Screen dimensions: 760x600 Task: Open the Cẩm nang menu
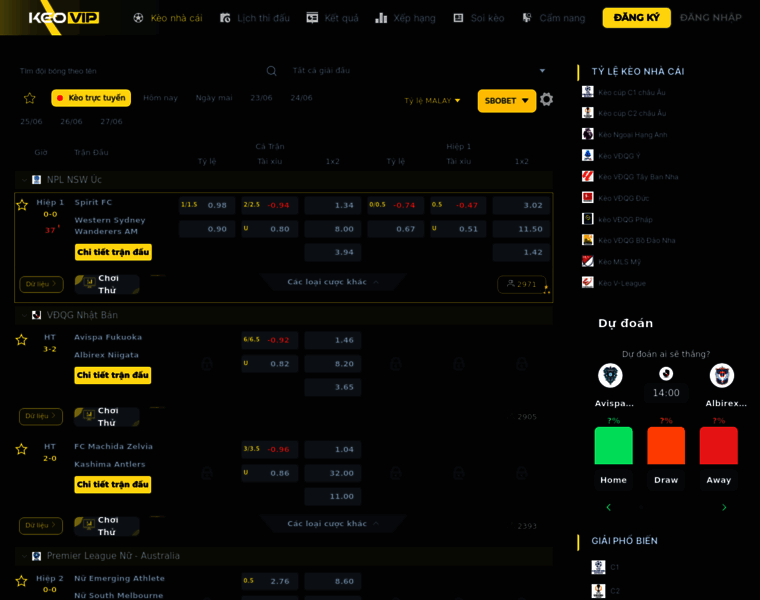coord(554,18)
